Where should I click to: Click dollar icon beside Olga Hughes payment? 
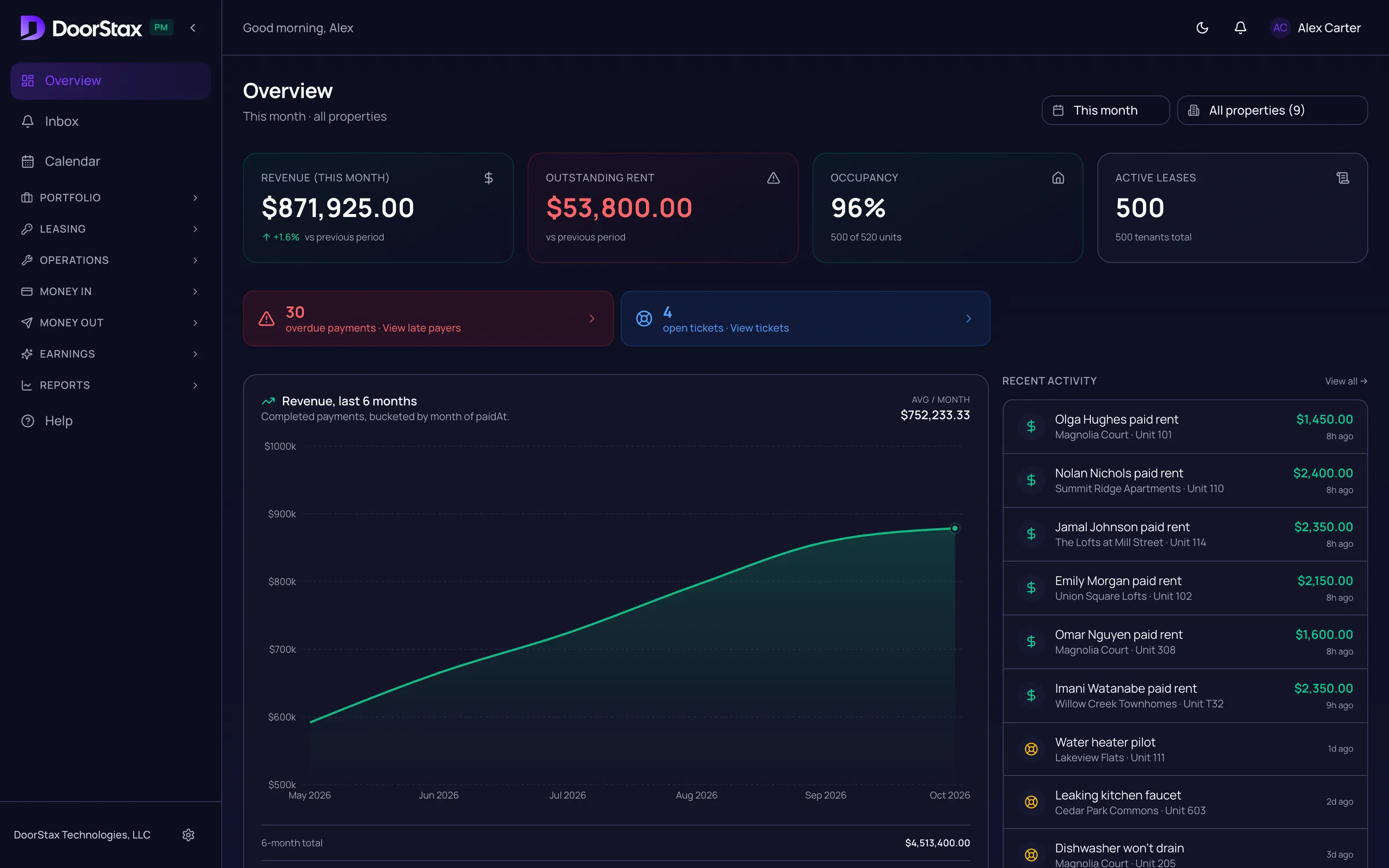(x=1031, y=426)
